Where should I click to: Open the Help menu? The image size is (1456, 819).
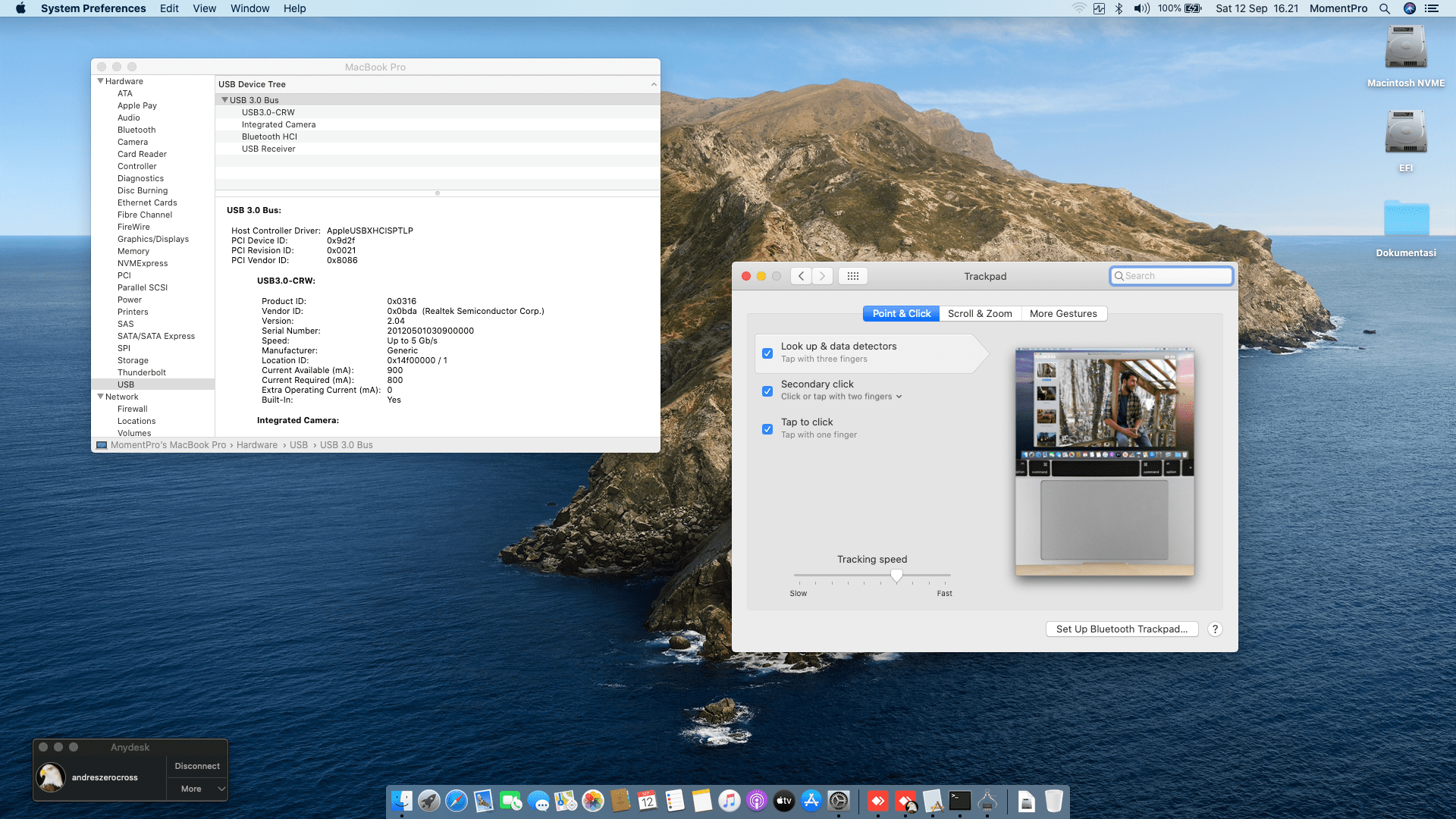click(294, 8)
